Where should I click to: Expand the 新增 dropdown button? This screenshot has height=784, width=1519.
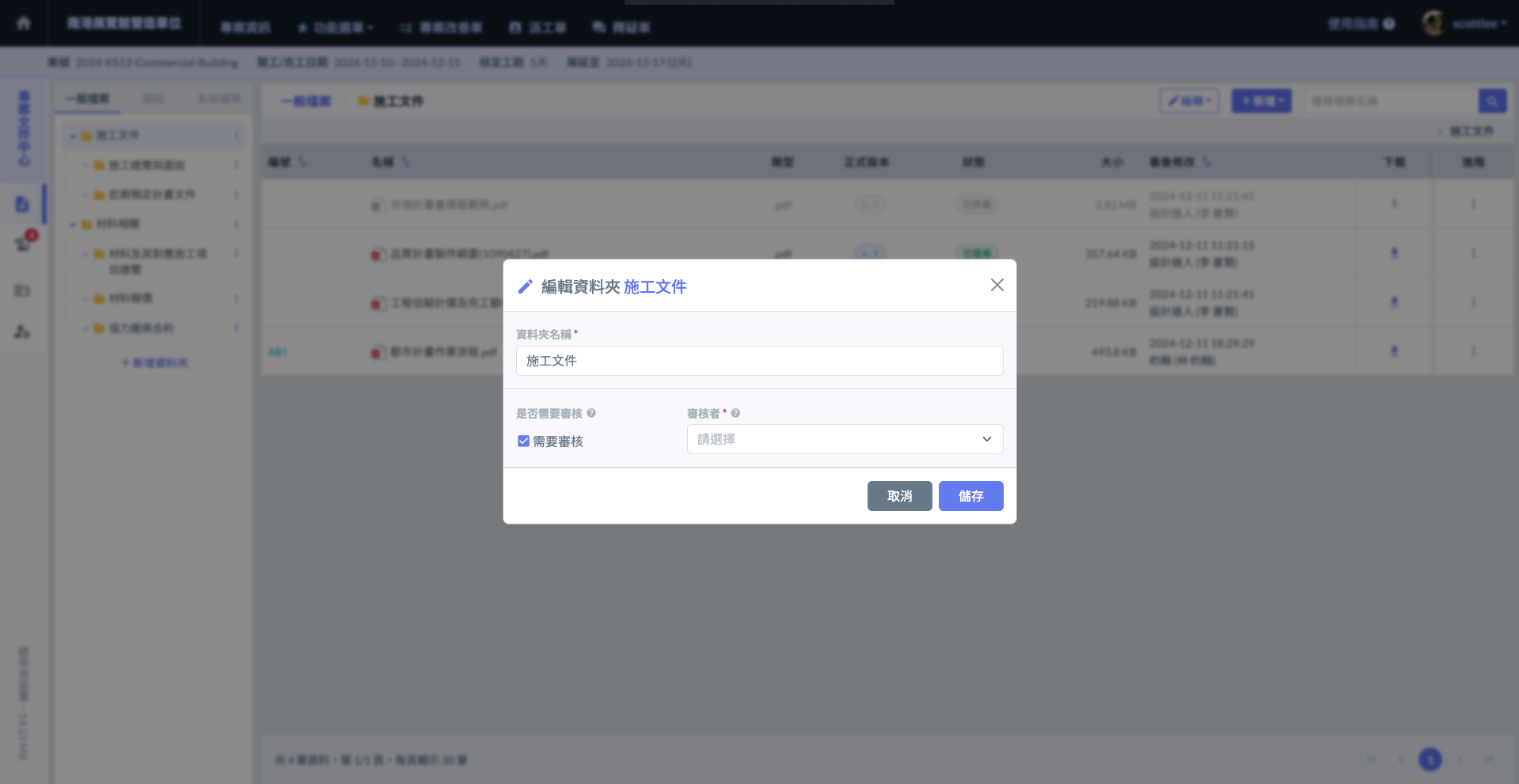[1261, 101]
